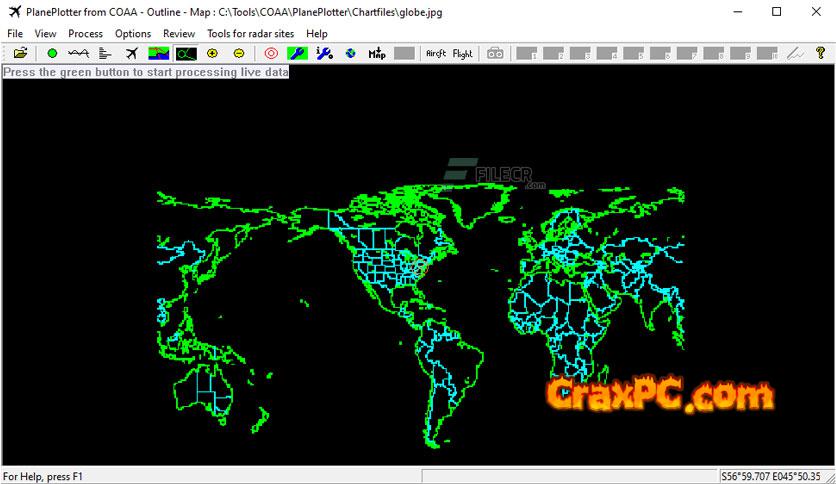Click the blue globe icon

(350, 53)
